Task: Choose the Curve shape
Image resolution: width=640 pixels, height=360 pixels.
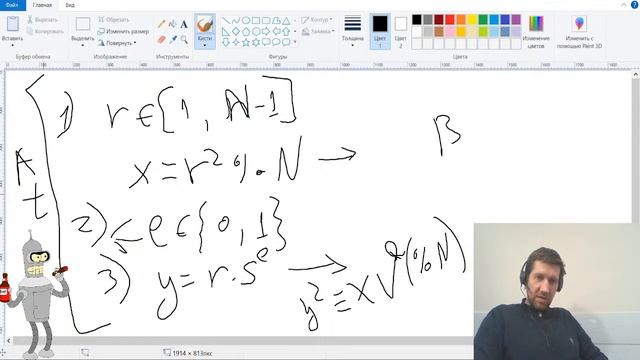Action: [x=236, y=20]
